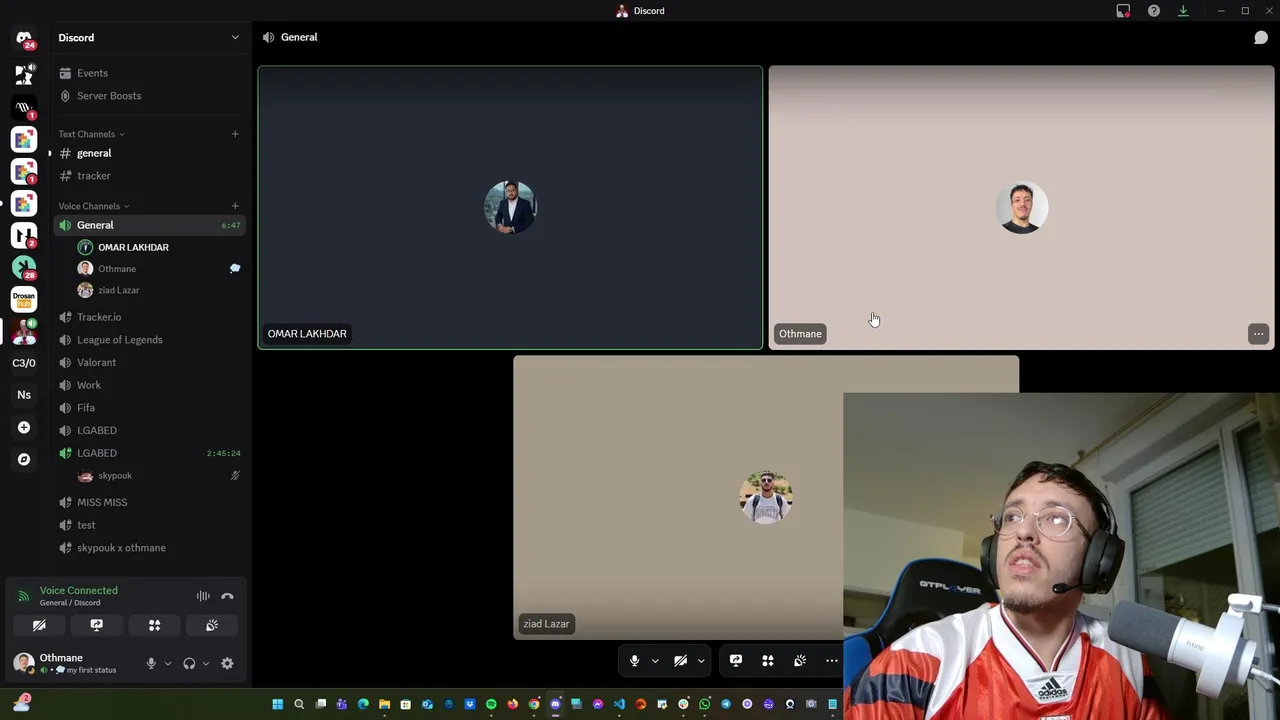Mute the microphone in the call control bar

[634, 661]
